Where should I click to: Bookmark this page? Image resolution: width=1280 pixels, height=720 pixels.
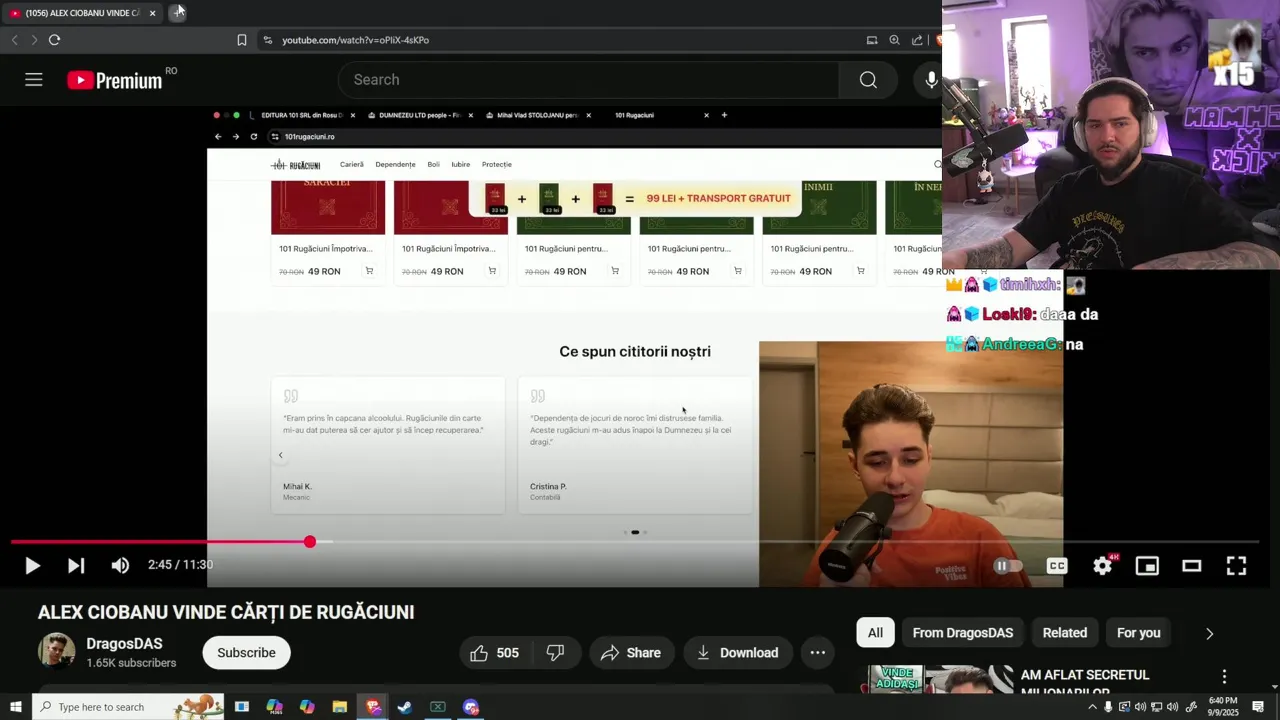click(x=241, y=40)
